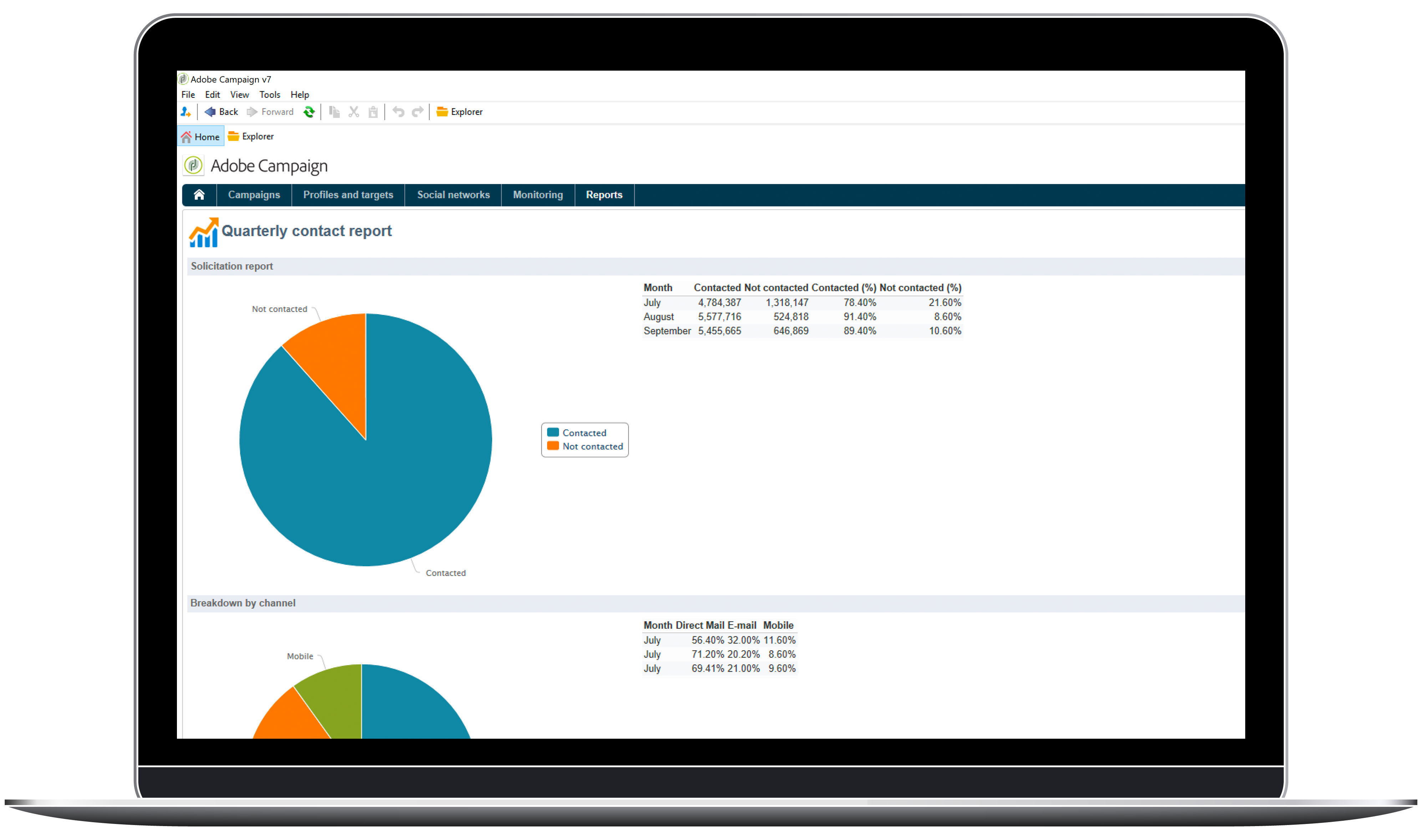Open the File menu
This screenshot has width=1425, height=840.
[x=188, y=95]
